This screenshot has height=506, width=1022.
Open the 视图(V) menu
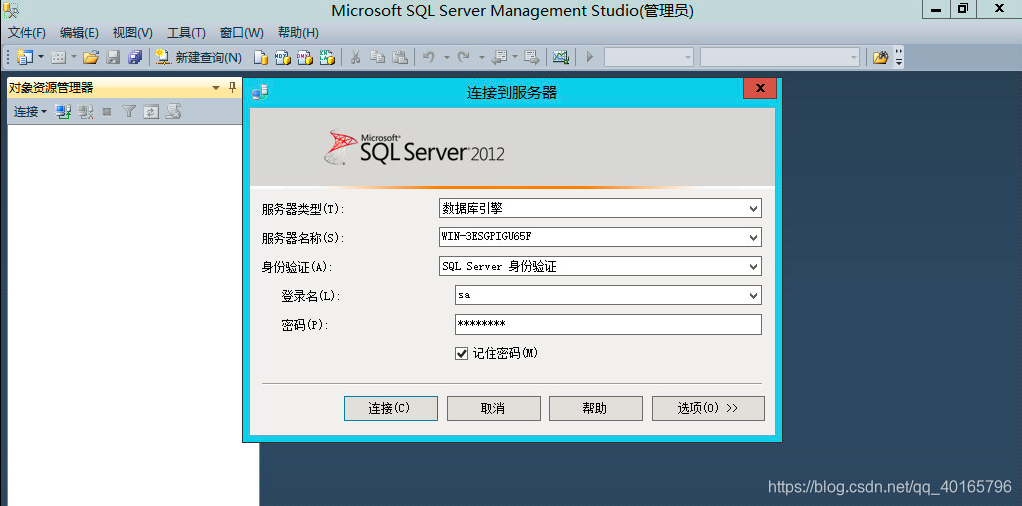tap(132, 33)
